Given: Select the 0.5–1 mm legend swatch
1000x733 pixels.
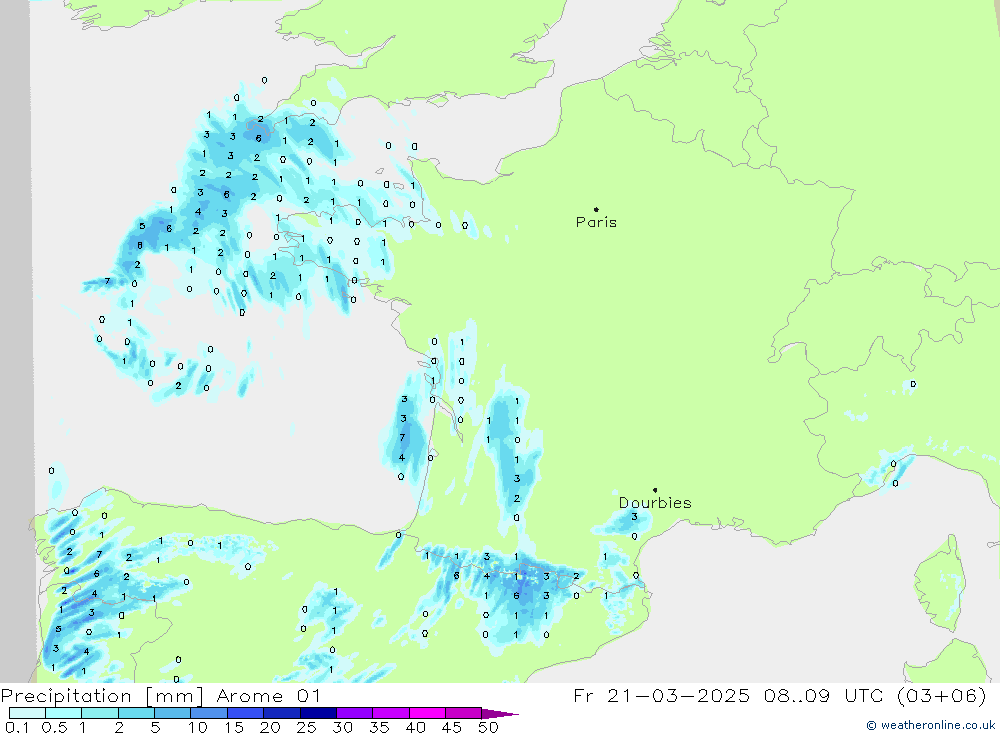Looking at the screenshot, I should (x=64, y=713).
